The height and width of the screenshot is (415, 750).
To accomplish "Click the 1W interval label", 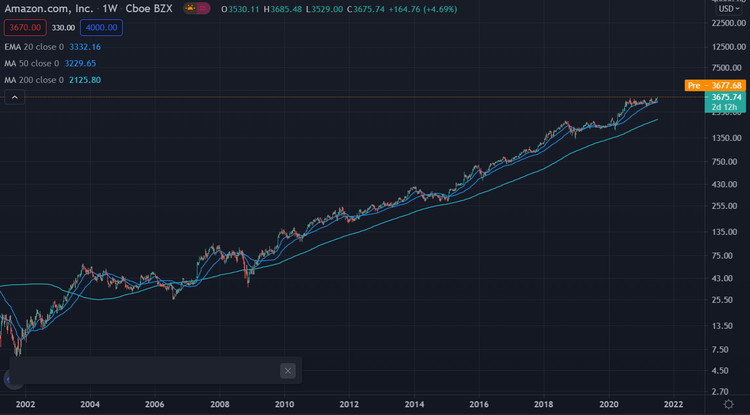I will coord(110,9).
